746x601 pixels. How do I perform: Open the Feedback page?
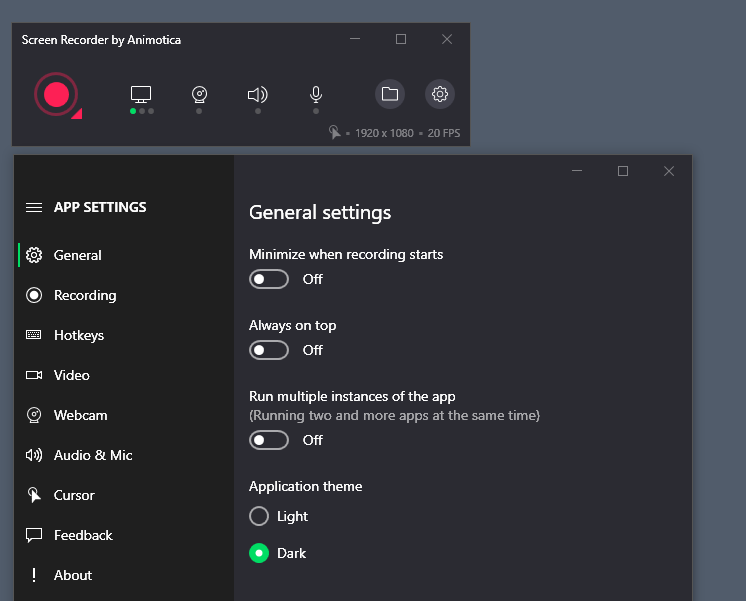pos(83,535)
